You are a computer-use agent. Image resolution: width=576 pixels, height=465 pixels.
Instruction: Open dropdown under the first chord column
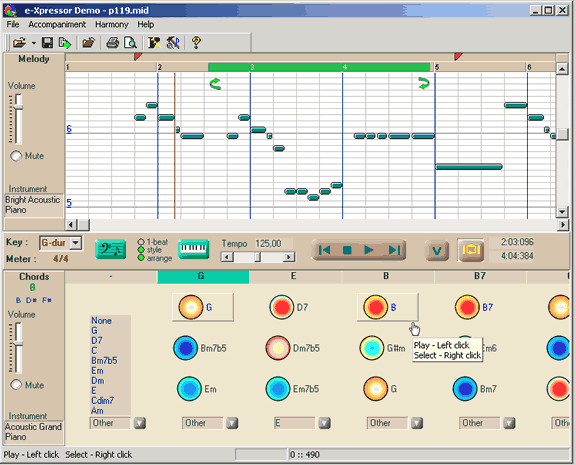(x=140, y=423)
